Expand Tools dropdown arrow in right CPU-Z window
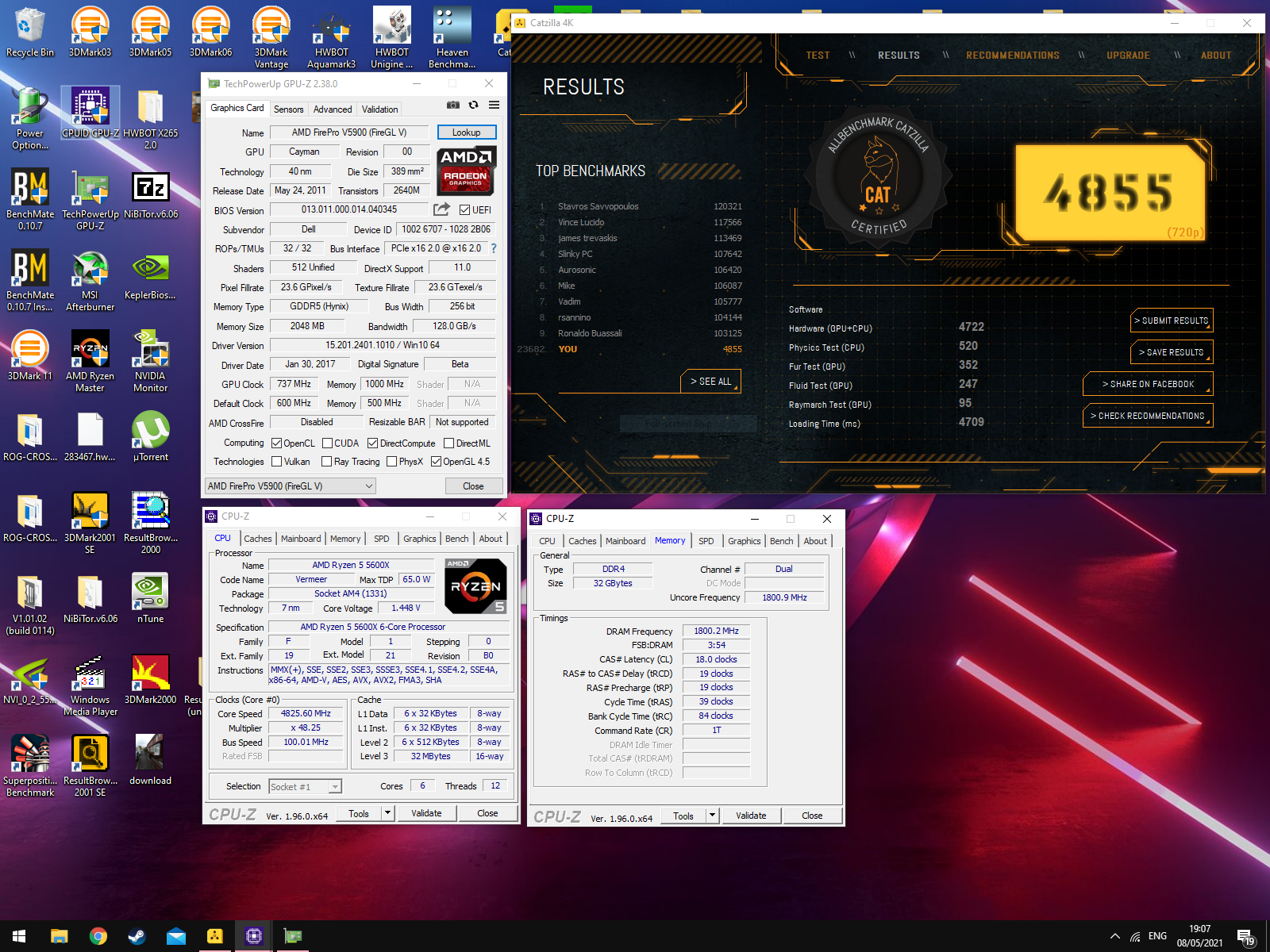The height and width of the screenshot is (952, 1270). coord(712,816)
